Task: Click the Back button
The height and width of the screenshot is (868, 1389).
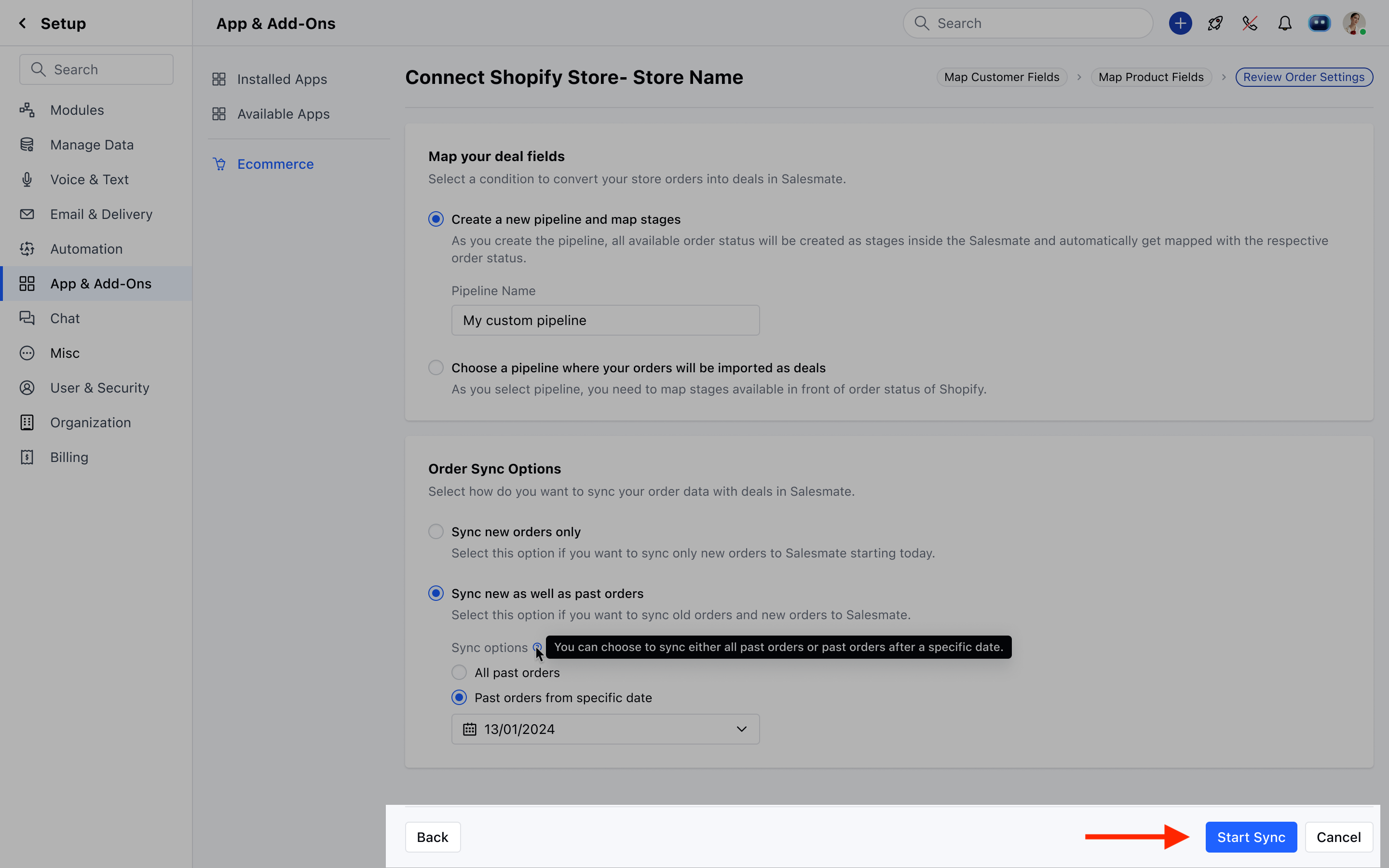Action: pyautogui.click(x=432, y=837)
